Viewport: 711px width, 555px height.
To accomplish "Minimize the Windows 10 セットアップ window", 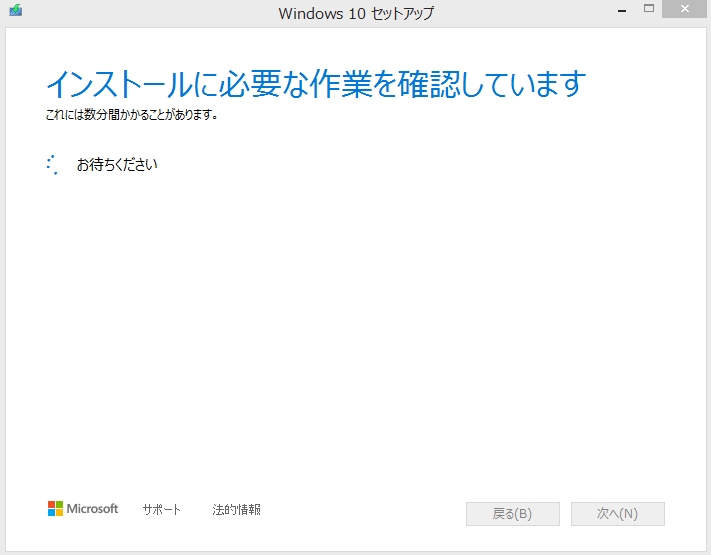I will click(622, 10).
